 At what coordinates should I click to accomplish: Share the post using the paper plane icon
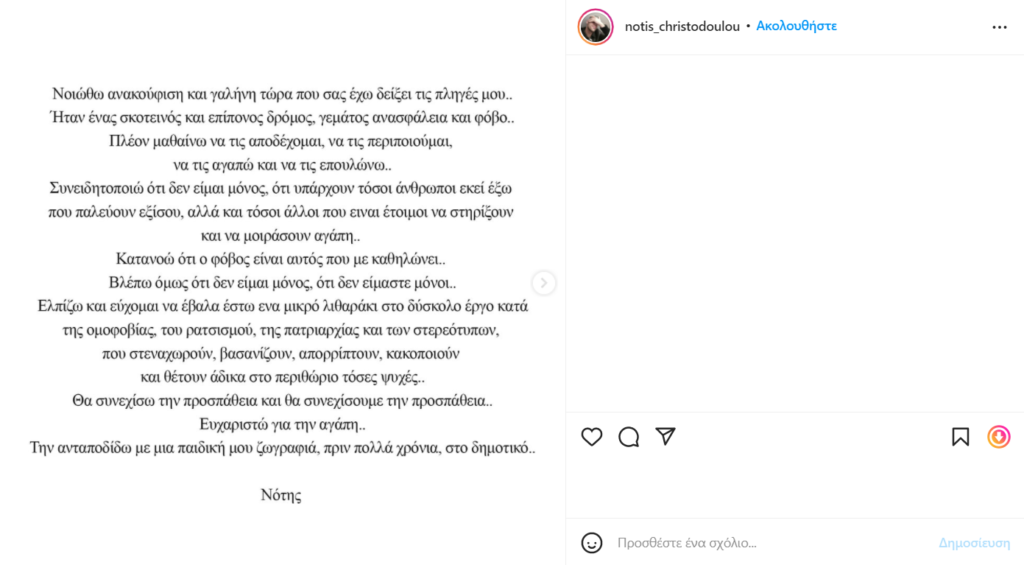(x=665, y=436)
